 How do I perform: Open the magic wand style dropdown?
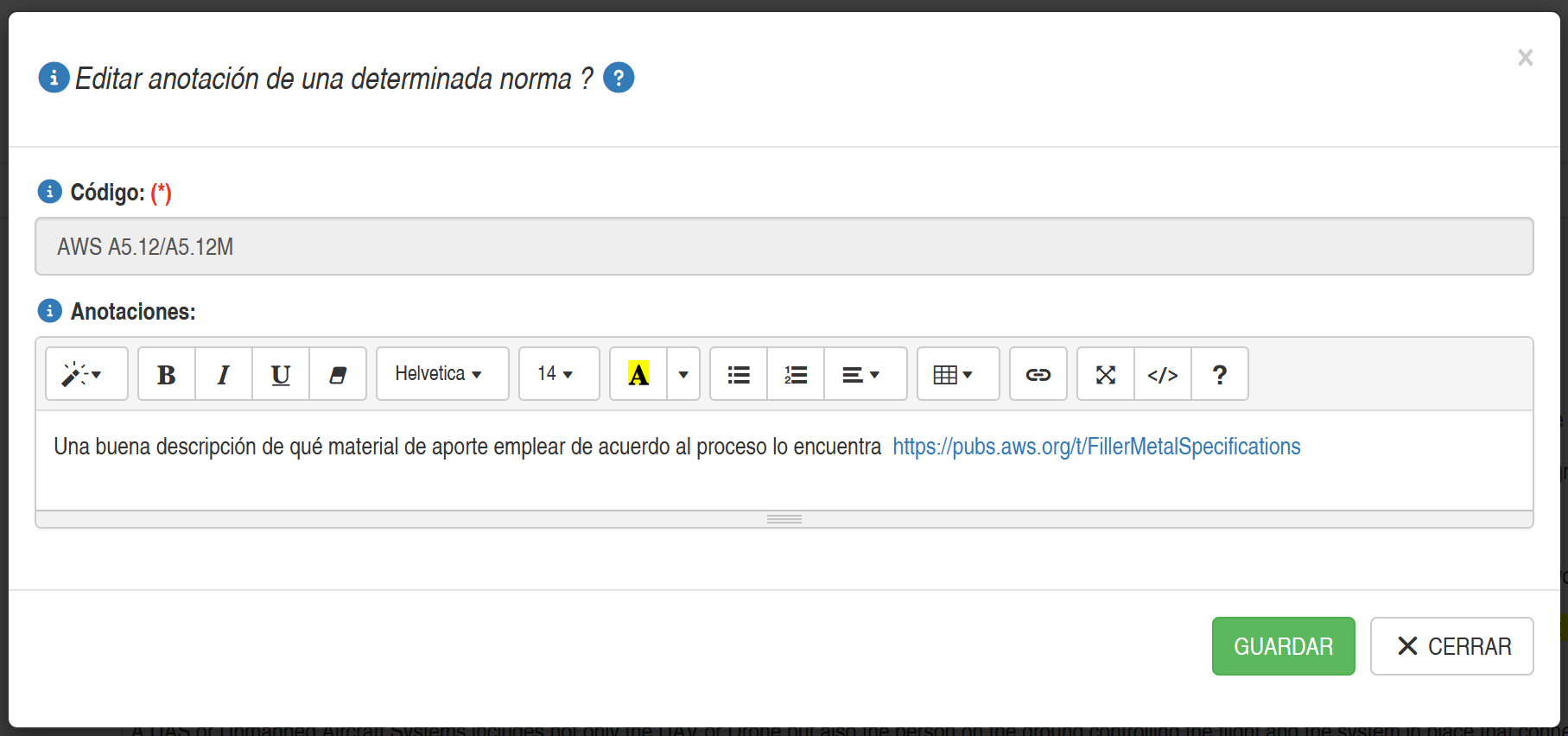[86, 374]
